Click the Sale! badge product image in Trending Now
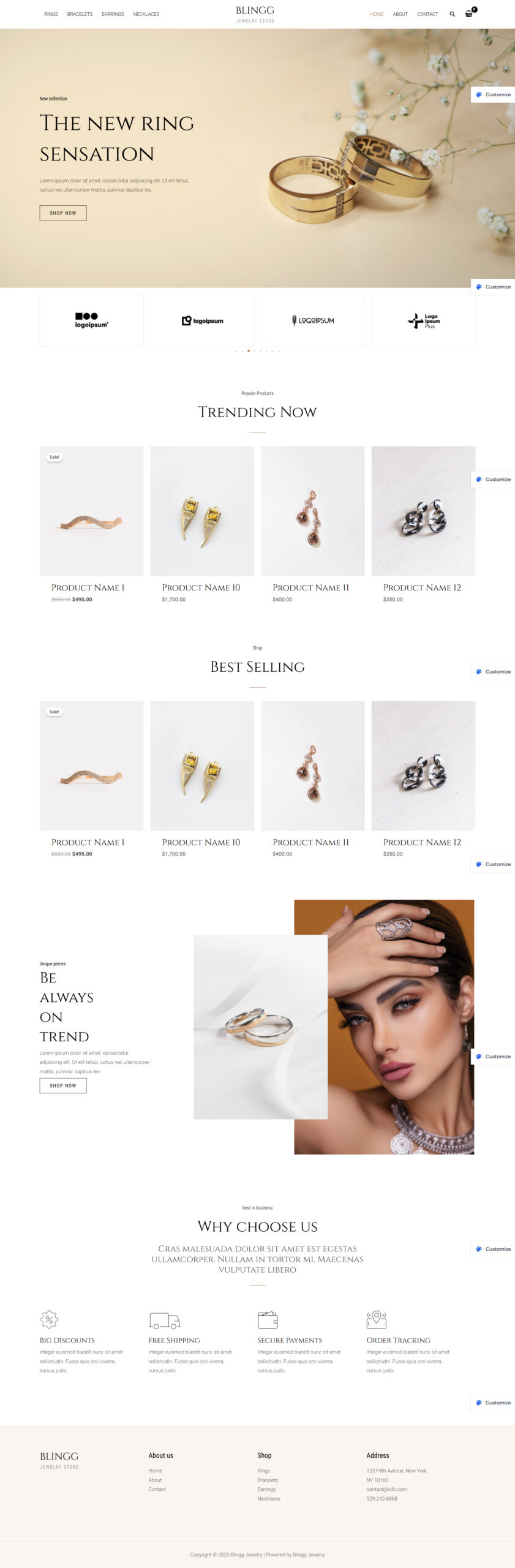This screenshot has height=1568, width=515. tap(91, 511)
